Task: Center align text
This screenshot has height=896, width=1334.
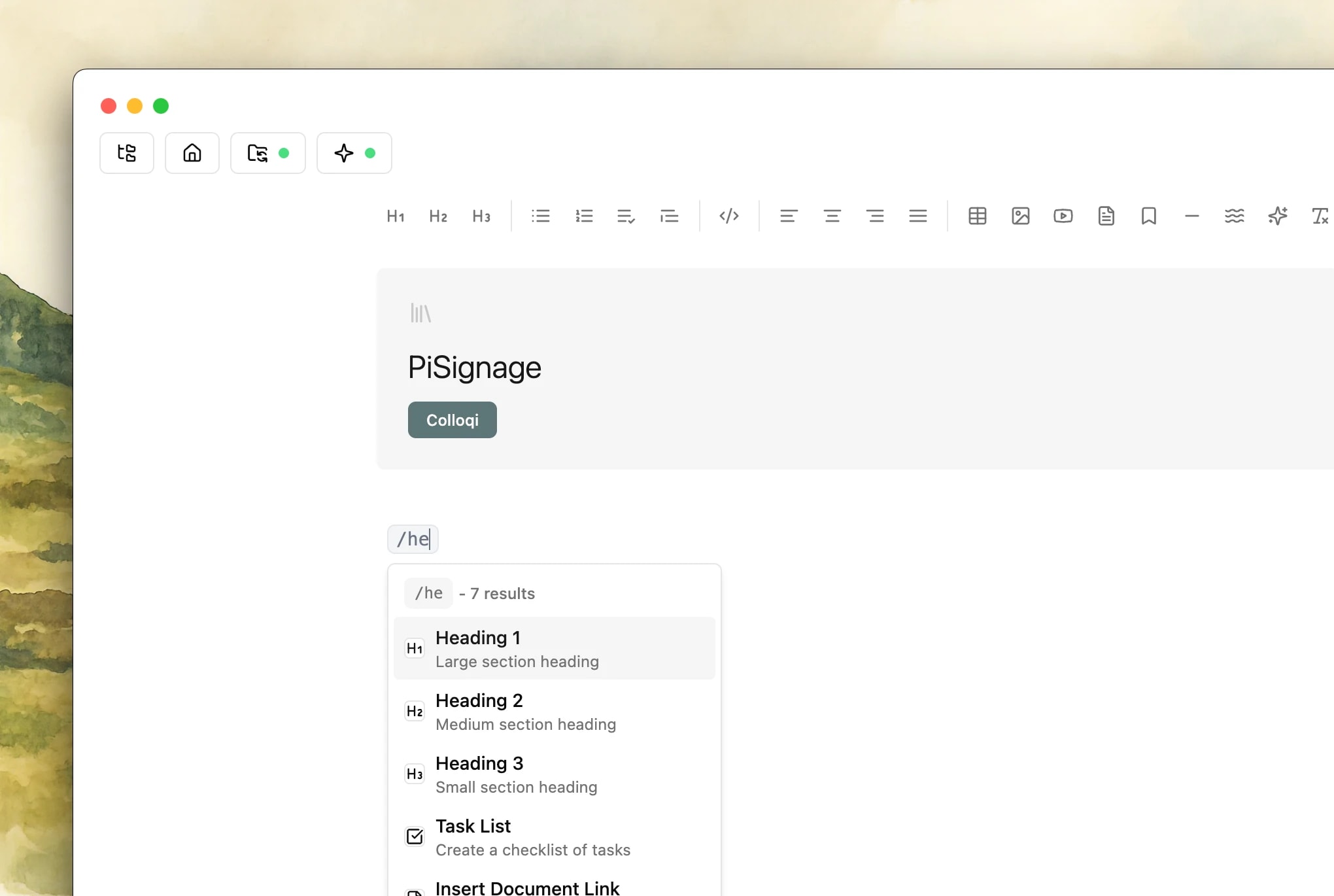Action: (x=832, y=216)
